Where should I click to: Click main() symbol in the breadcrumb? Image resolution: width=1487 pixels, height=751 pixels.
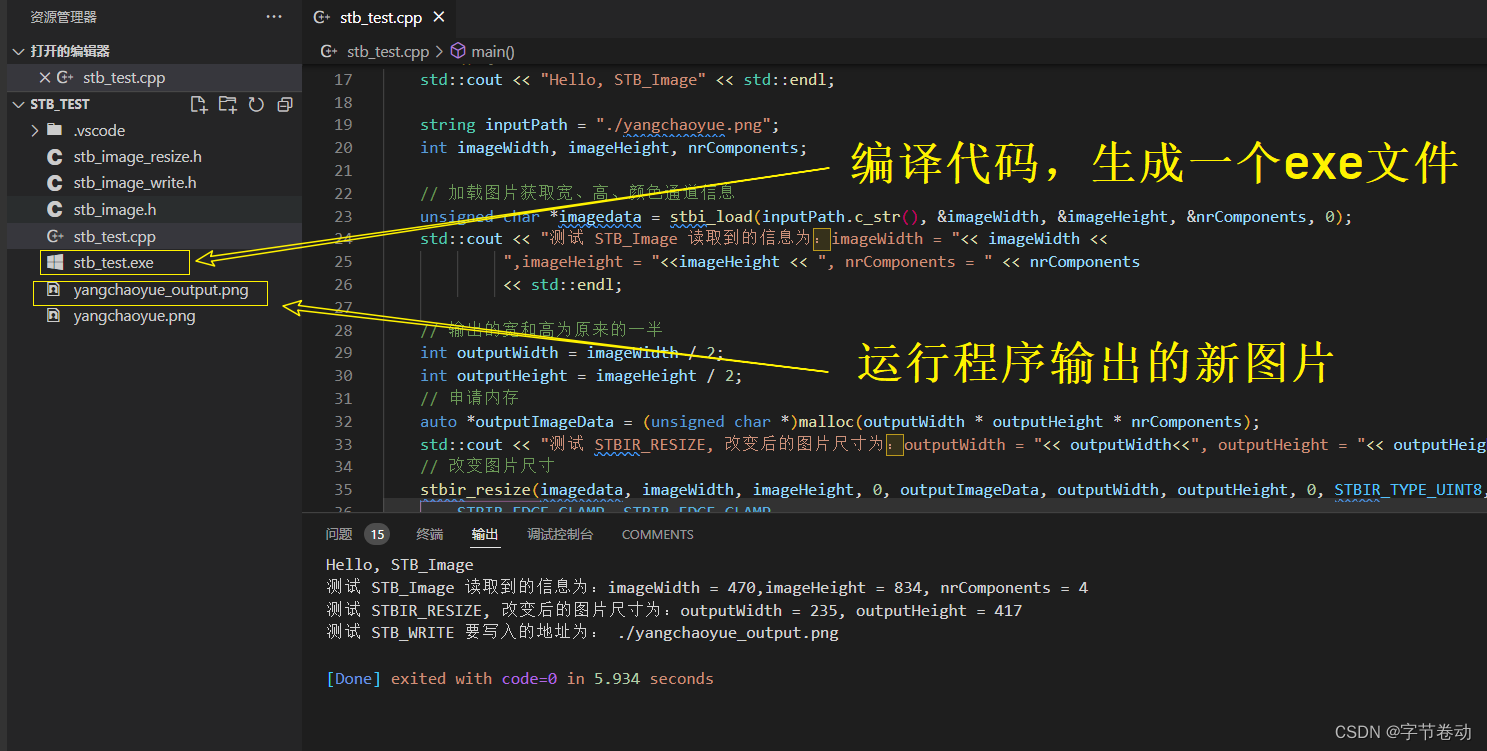[x=493, y=51]
